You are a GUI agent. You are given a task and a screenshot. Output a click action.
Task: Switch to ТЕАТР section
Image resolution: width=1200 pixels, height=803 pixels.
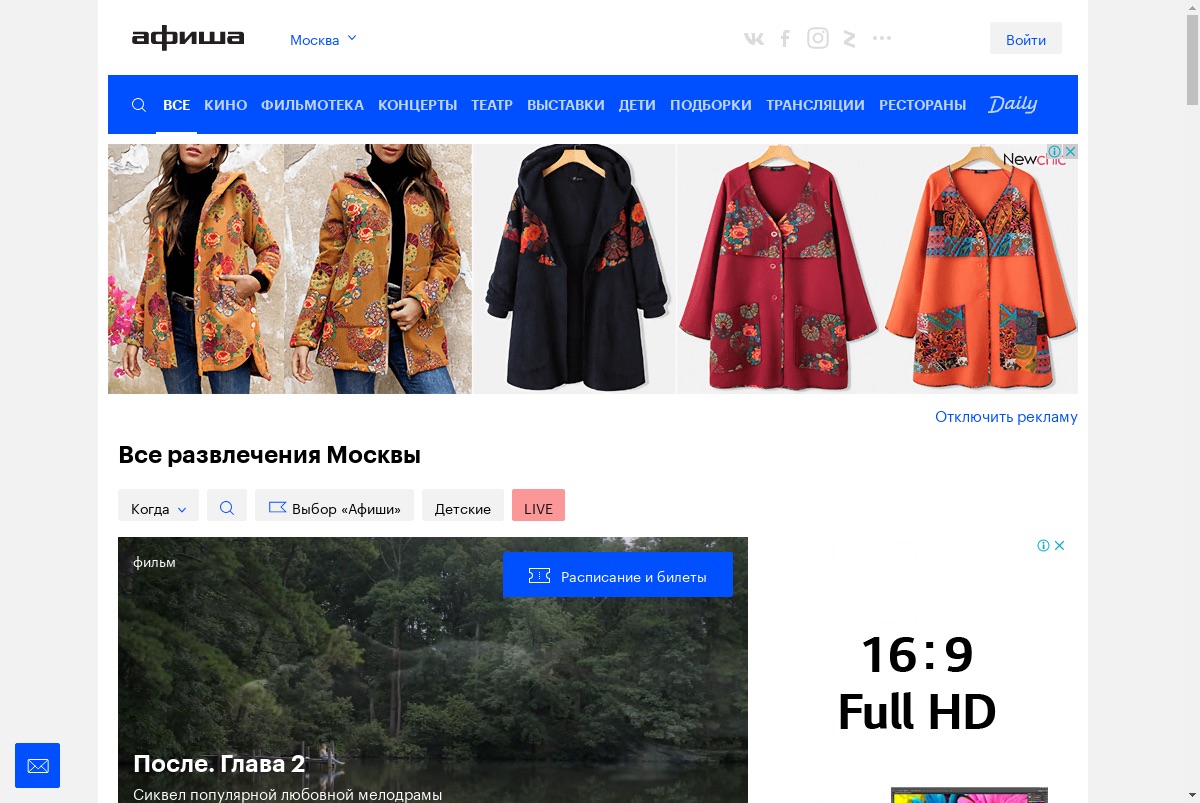(492, 105)
